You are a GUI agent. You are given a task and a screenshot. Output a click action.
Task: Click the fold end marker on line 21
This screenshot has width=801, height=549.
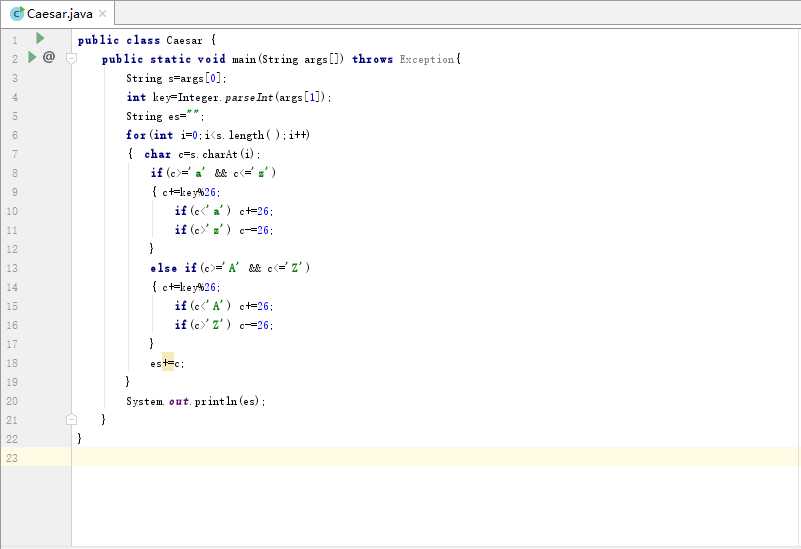(71, 420)
